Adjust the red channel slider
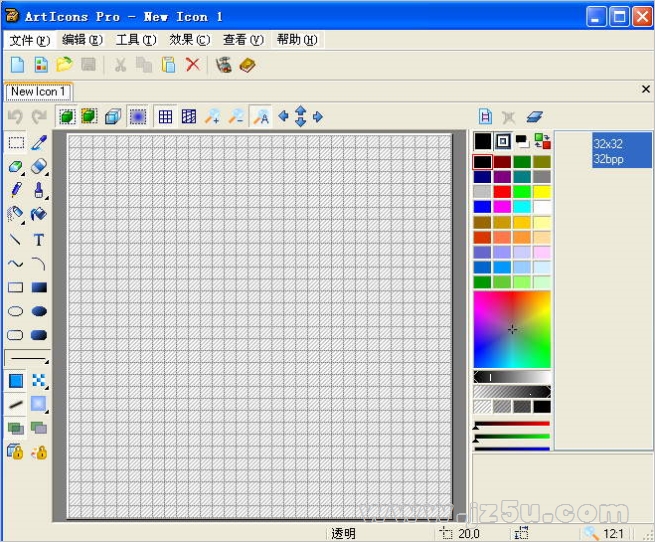The image size is (655, 542). point(512,425)
